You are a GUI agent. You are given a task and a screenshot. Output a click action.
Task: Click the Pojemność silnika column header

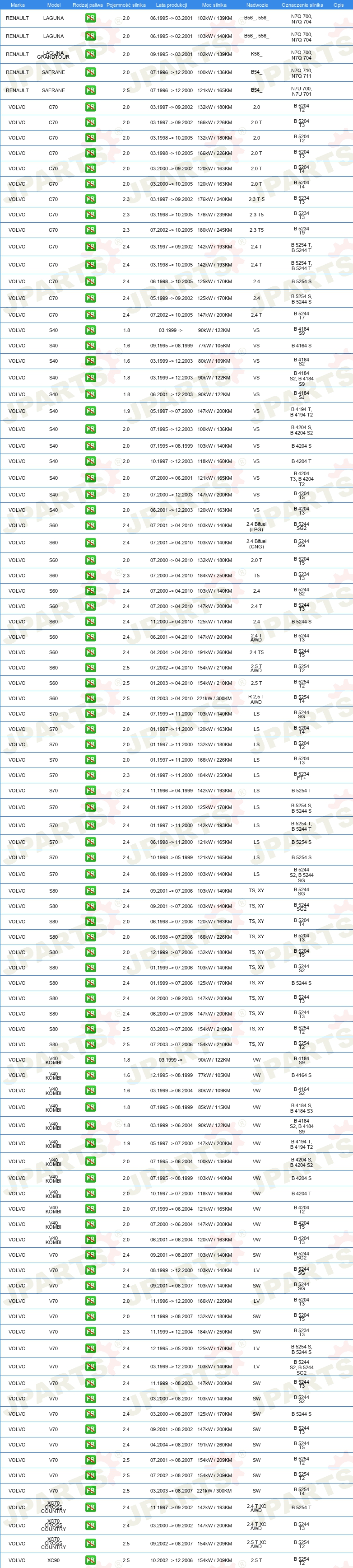pos(126,5)
